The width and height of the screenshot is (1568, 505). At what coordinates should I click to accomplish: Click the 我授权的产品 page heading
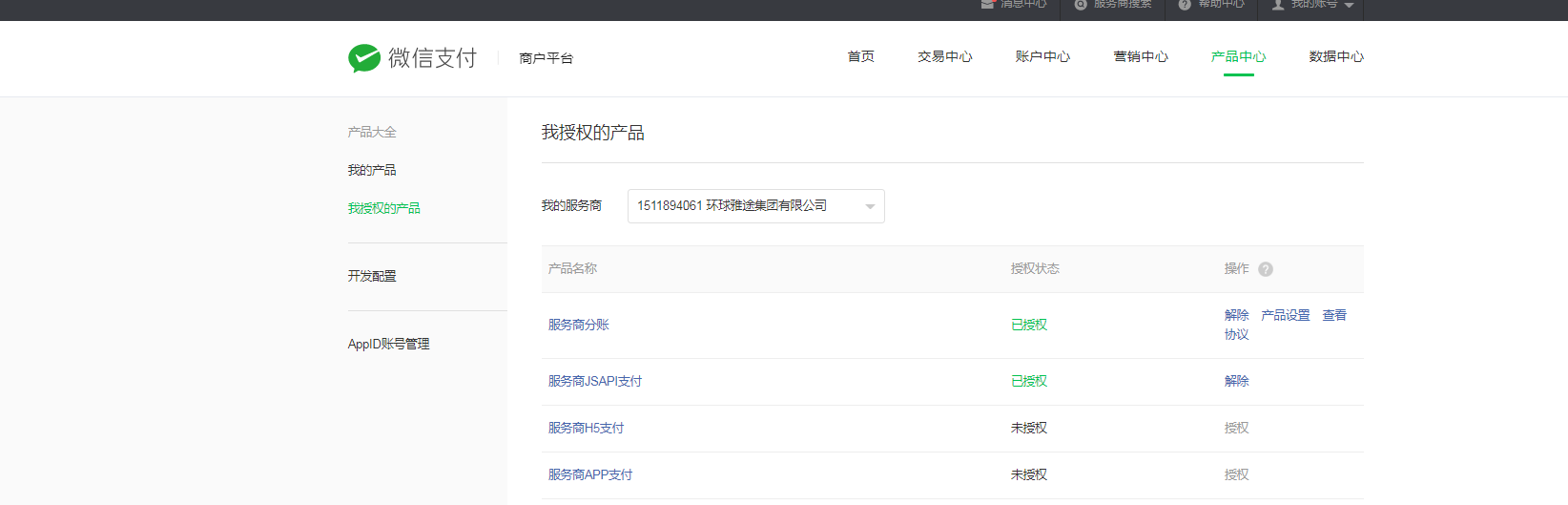click(x=593, y=133)
